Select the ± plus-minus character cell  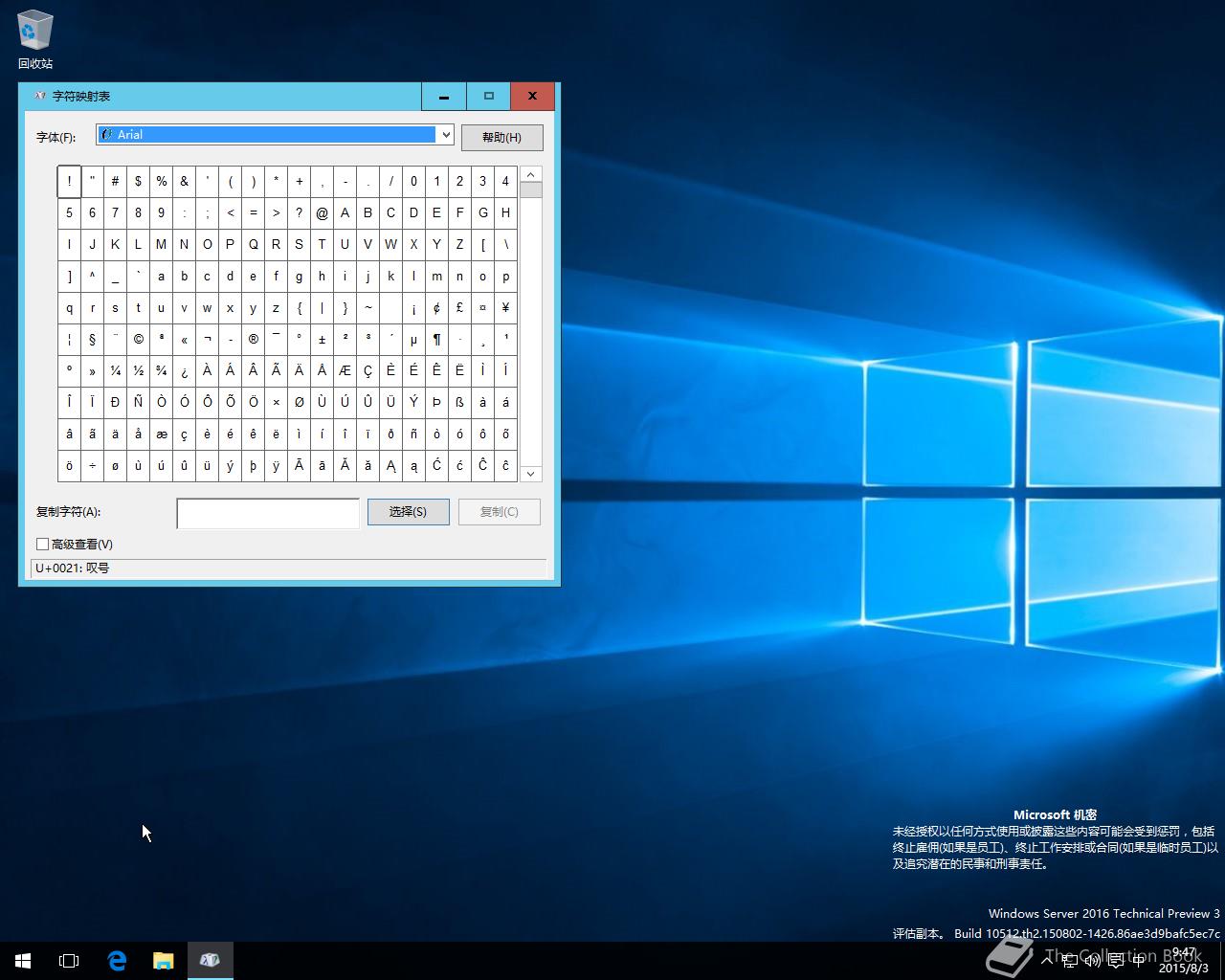[x=322, y=339]
